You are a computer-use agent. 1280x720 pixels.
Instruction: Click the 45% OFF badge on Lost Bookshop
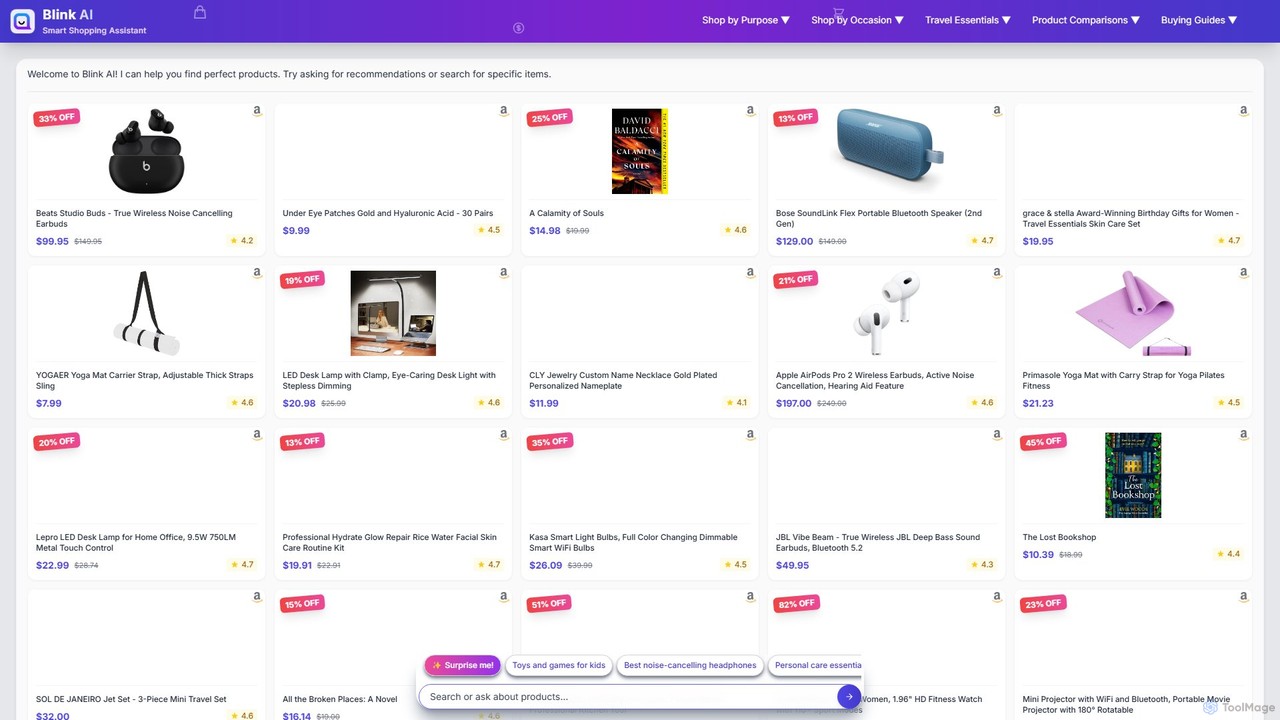(1043, 442)
